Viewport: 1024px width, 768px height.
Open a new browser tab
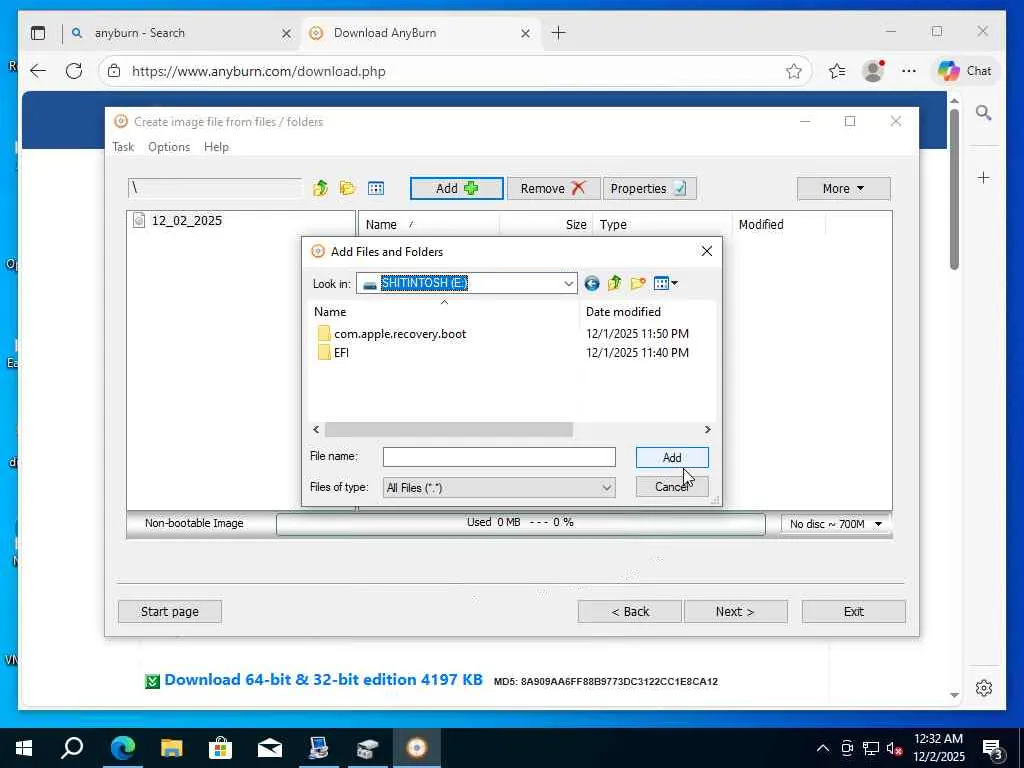558,33
